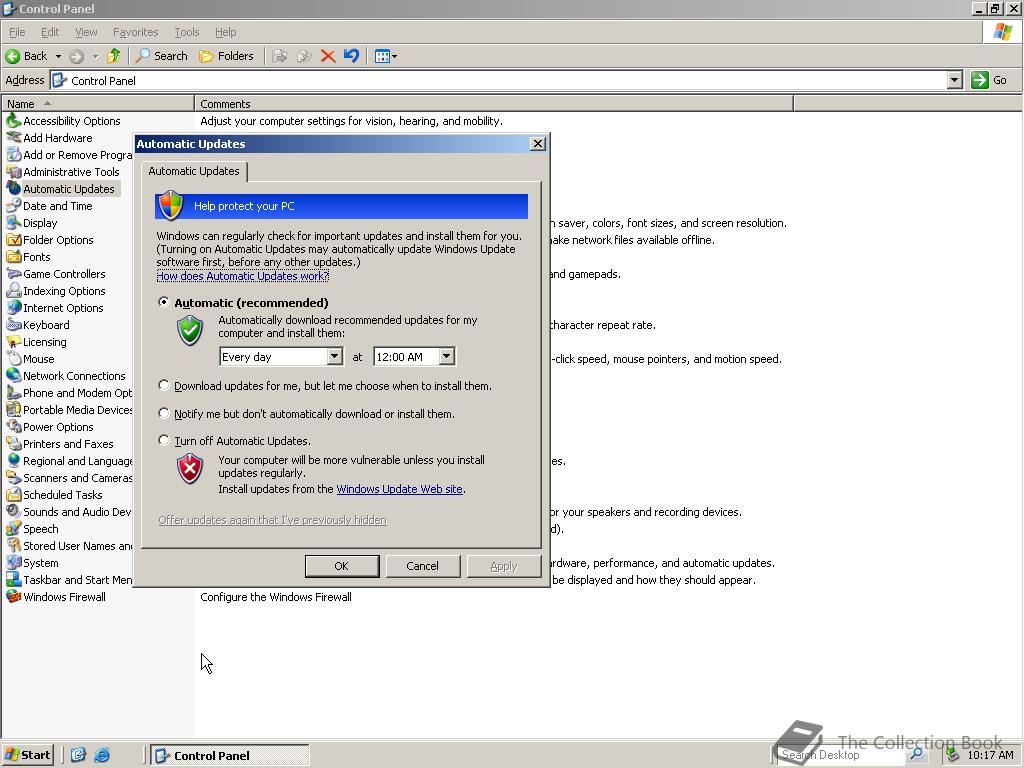Select Download updates but let me choose
1024x768 pixels.
click(164, 385)
